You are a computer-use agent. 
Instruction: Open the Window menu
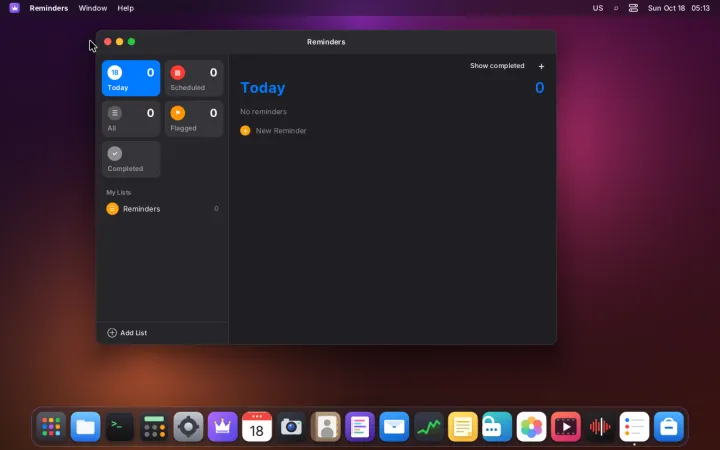[93, 8]
